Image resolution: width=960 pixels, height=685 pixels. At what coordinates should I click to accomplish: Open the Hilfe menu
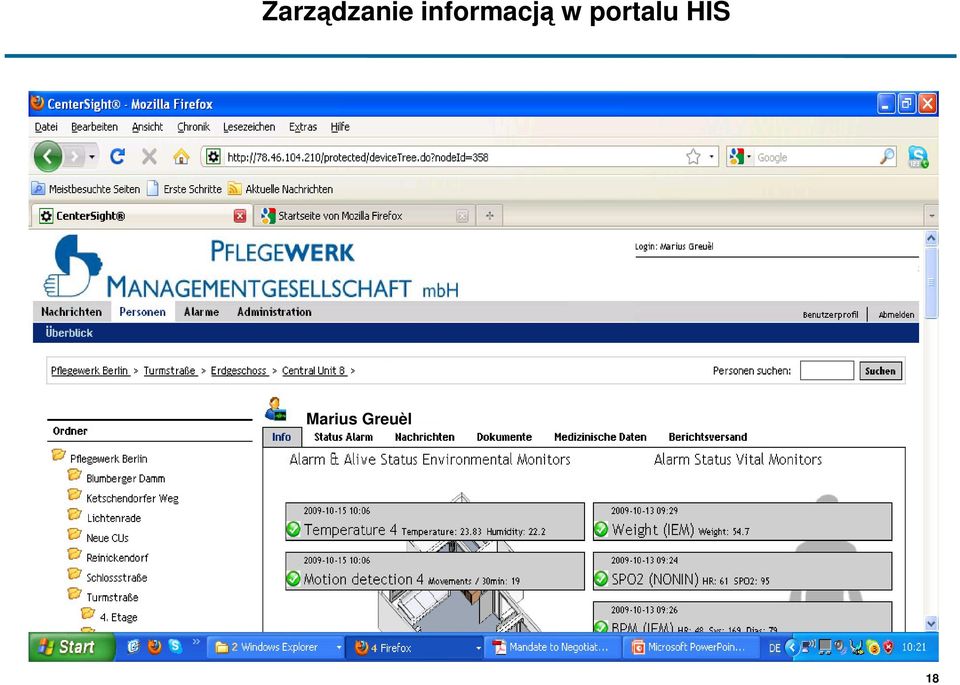tap(340, 127)
